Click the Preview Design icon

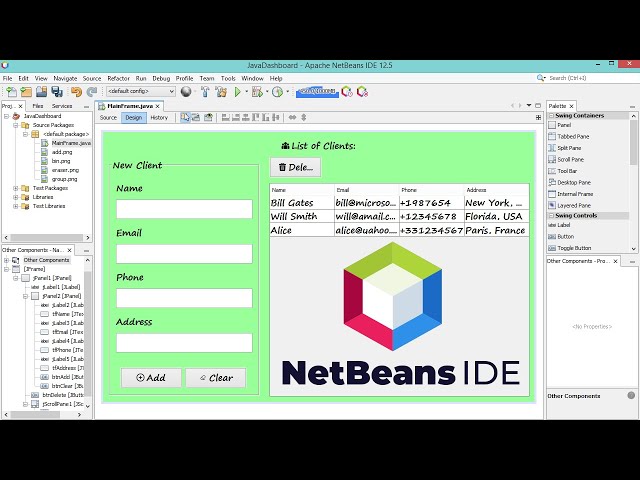pyautogui.click(x=208, y=118)
